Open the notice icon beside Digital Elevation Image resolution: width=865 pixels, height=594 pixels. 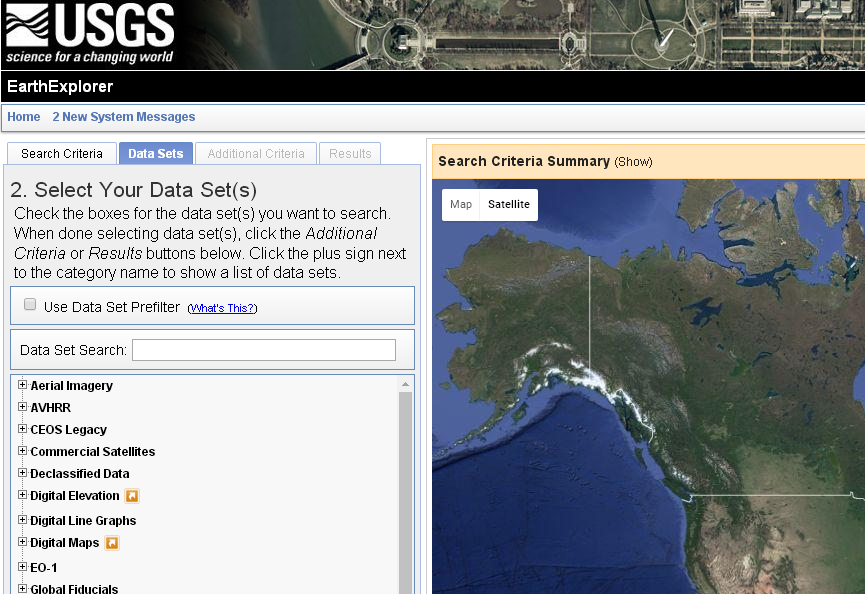(x=134, y=495)
